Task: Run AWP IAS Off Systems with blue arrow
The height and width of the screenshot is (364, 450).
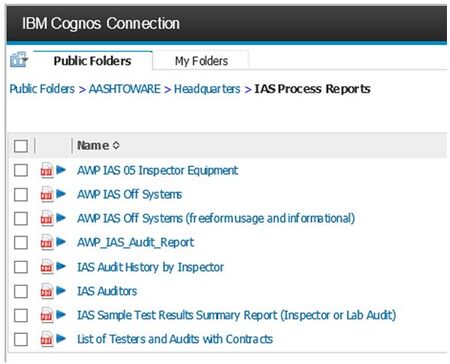Action: coord(61,194)
